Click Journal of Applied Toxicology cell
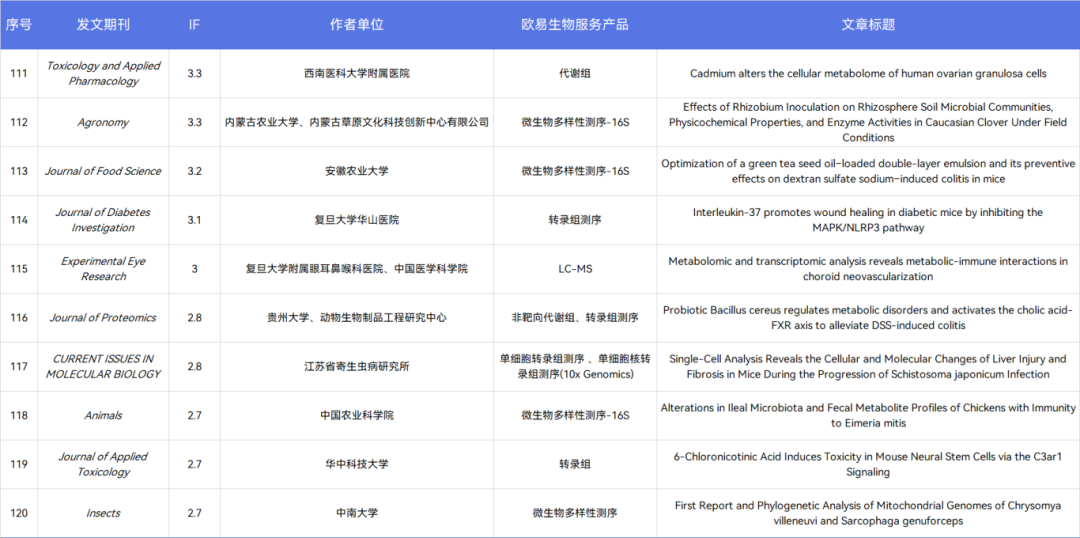1080x538 pixels. (103, 465)
